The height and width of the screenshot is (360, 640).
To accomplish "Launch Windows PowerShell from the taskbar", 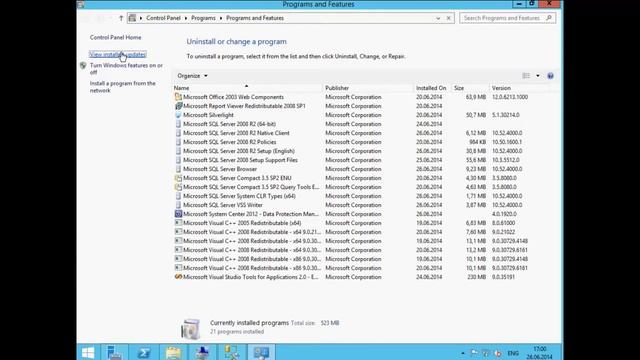I will pos(144,352).
